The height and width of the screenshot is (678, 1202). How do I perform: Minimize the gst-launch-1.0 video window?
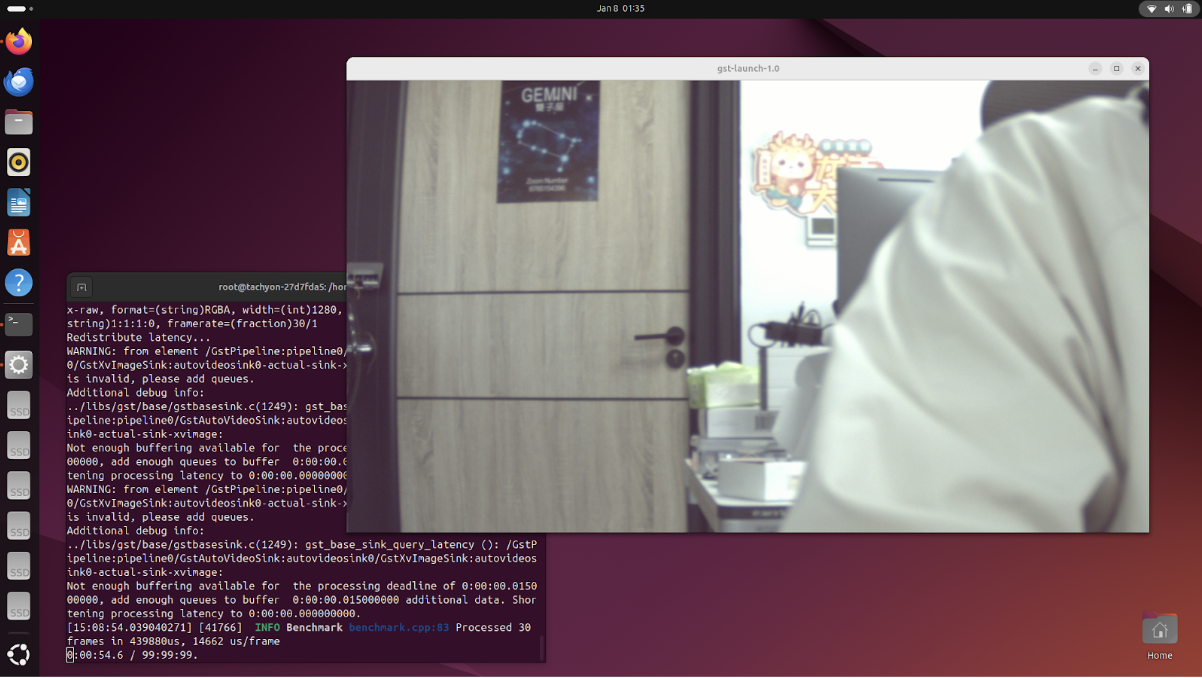[1095, 68]
